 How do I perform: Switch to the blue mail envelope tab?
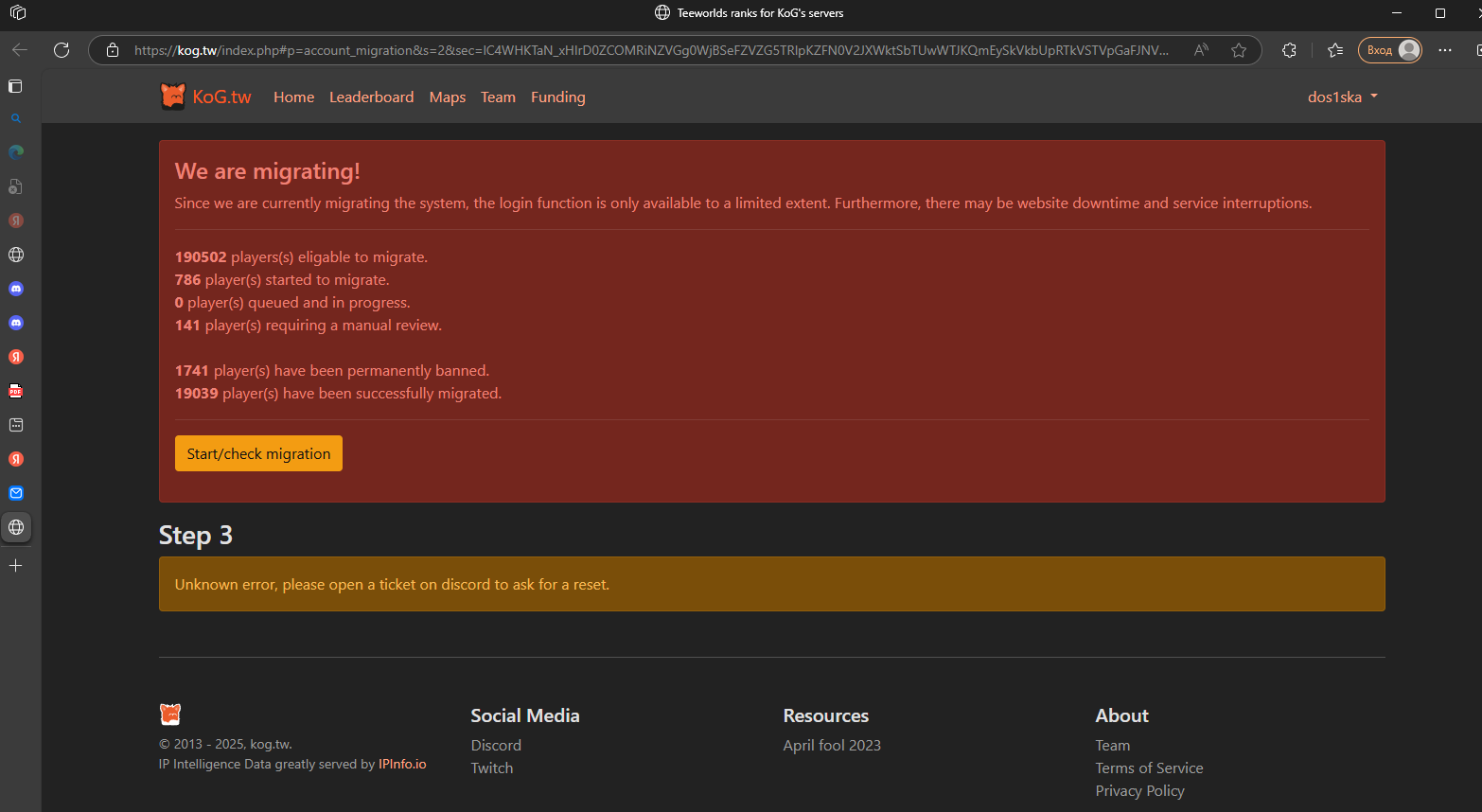[x=15, y=493]
